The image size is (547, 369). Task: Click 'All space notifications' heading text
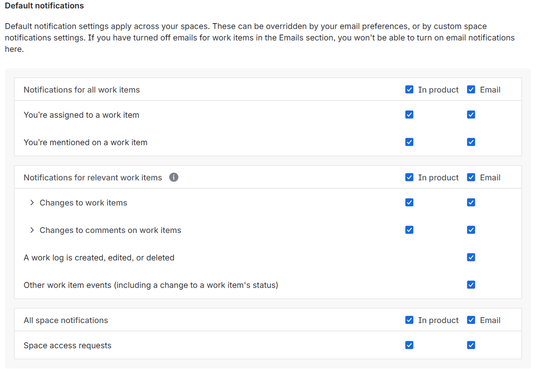pos(66,320)
